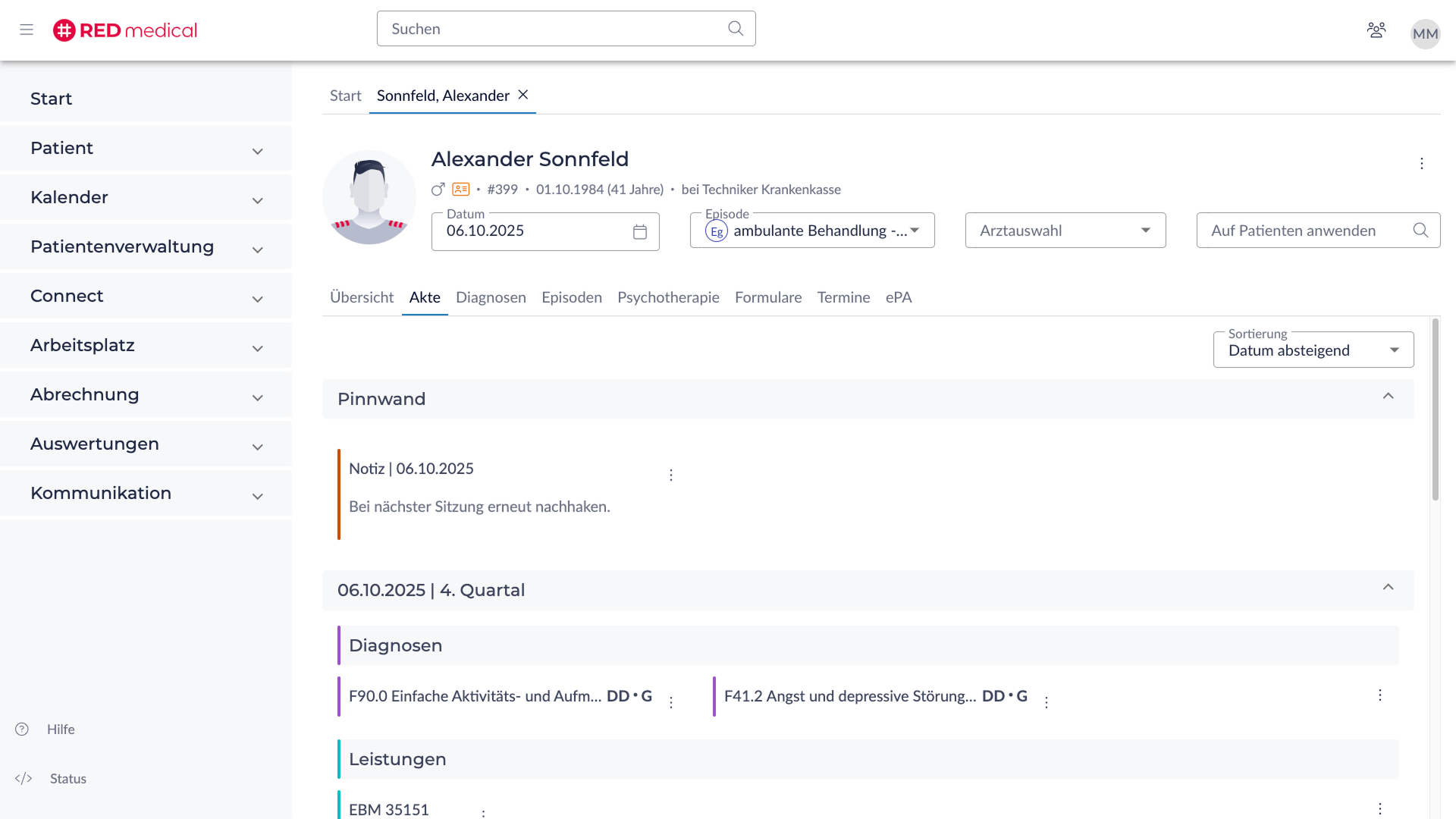Click the Hilfe question mark icon
Screen dimensions: 1456x819
[x=22, y=729]
